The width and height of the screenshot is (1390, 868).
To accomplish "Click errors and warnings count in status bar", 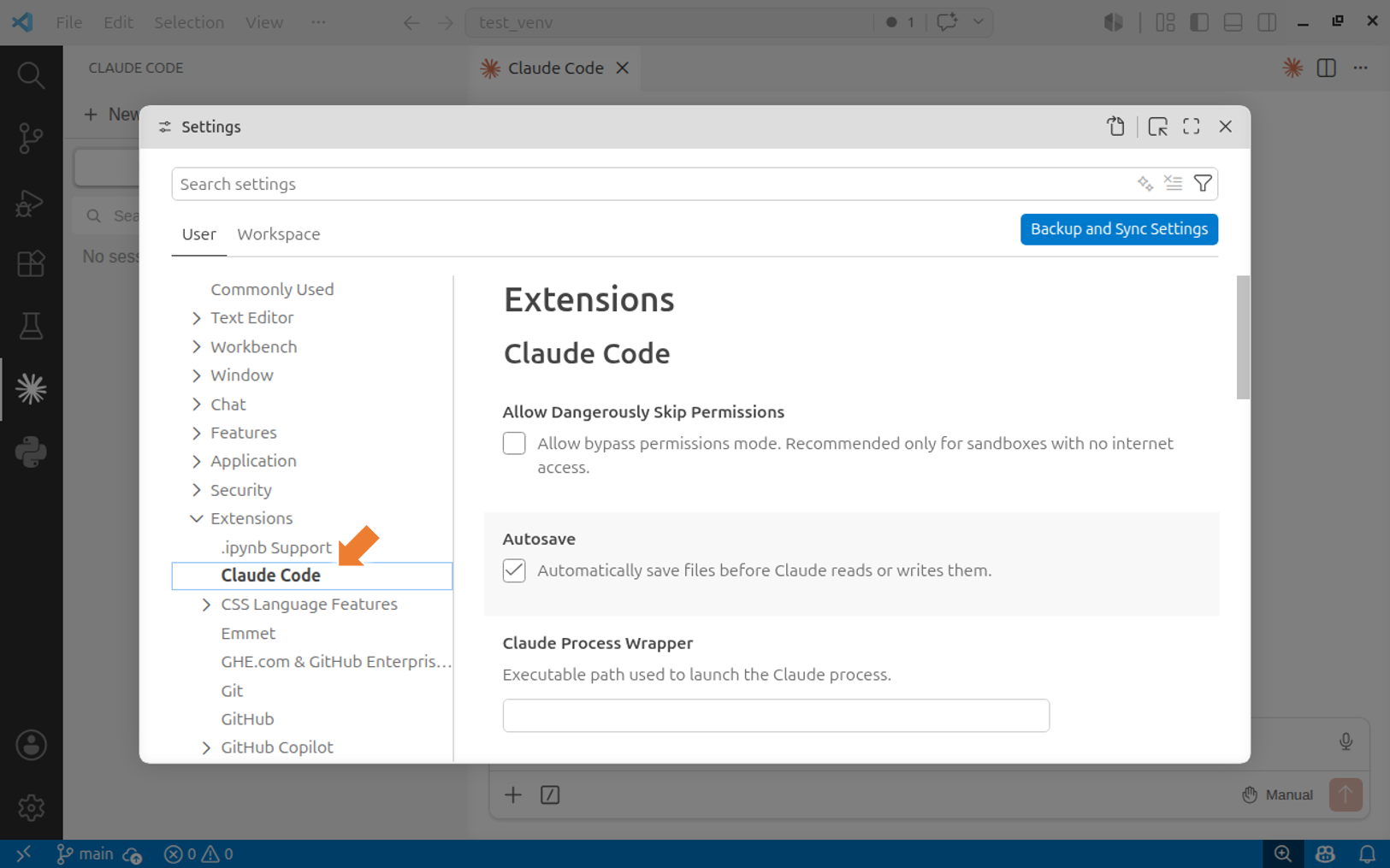I will tap(198, 854).
